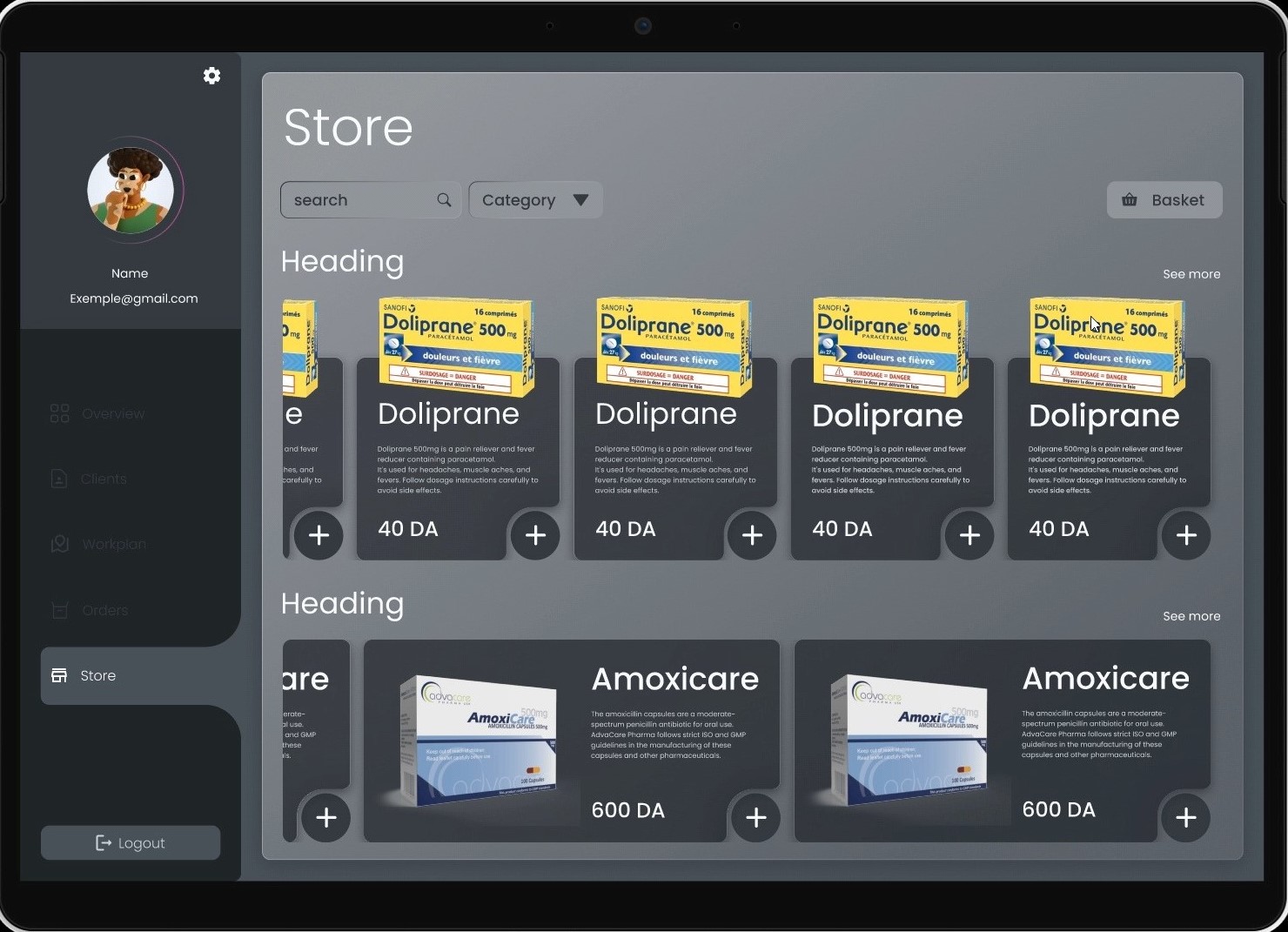
Task: Click the Overview grid icon
Action: 59,413
